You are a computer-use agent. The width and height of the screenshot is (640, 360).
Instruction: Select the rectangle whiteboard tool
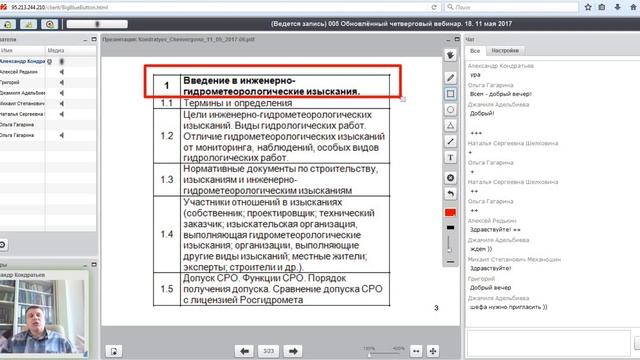pyautogui.click(x=450, y=94)
